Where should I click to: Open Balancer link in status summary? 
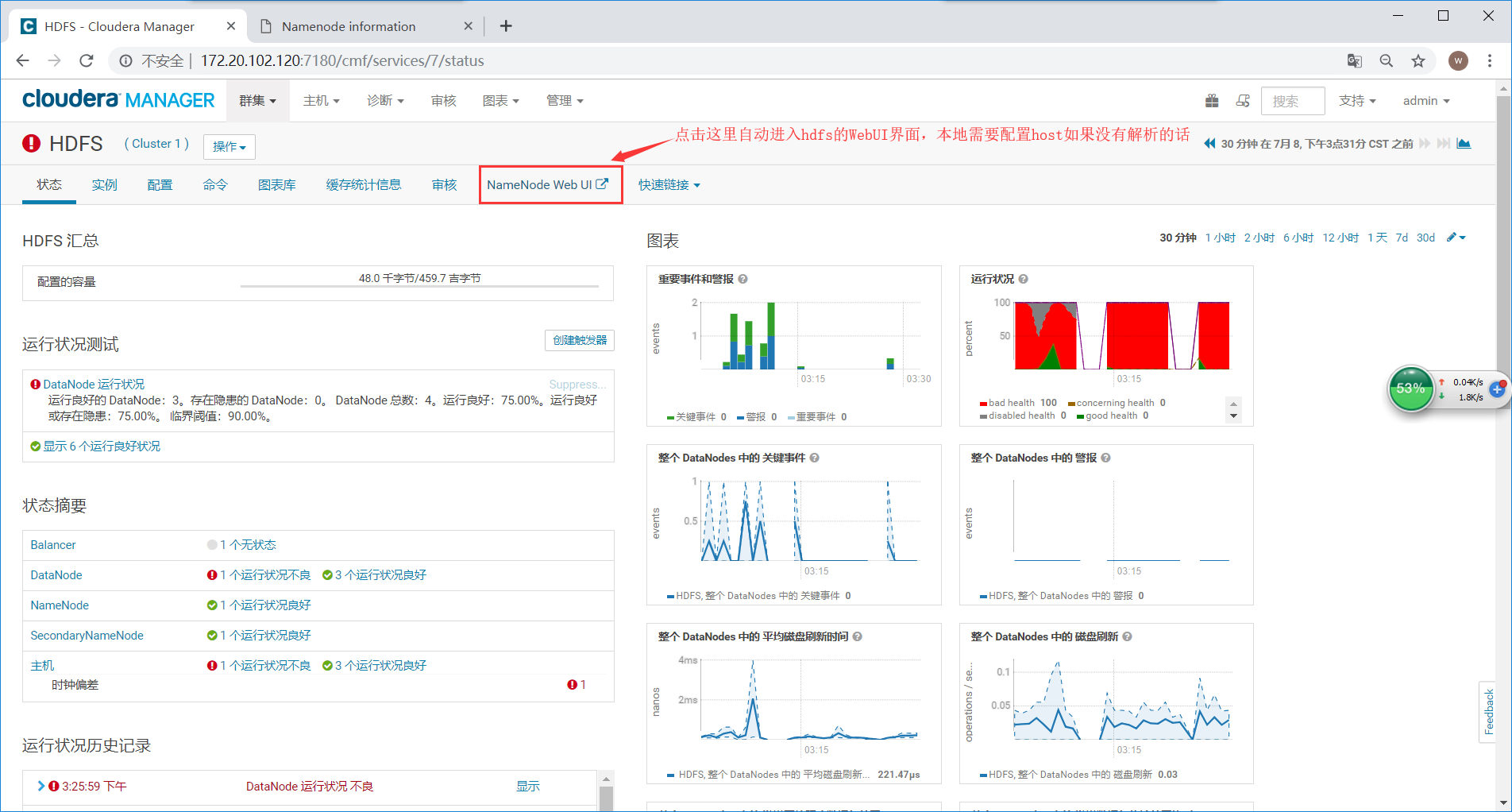53,545
